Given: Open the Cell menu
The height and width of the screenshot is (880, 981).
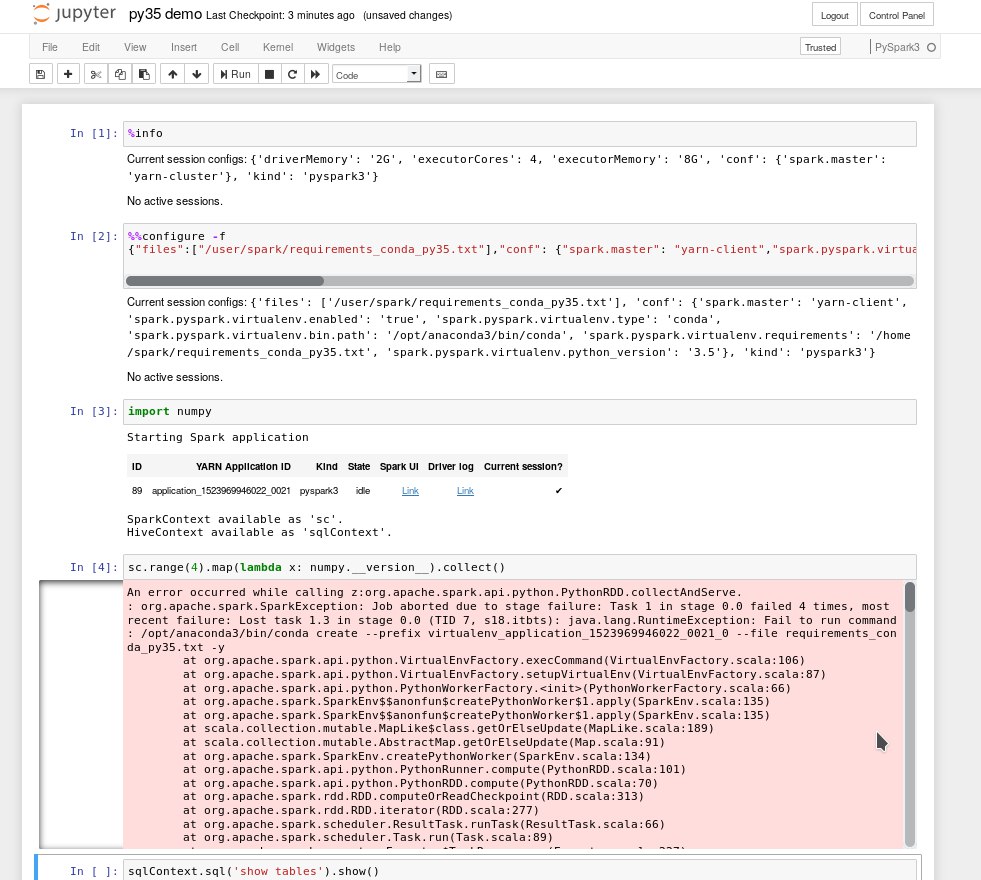Looking at the screenshot, I should tap(230, 47).
